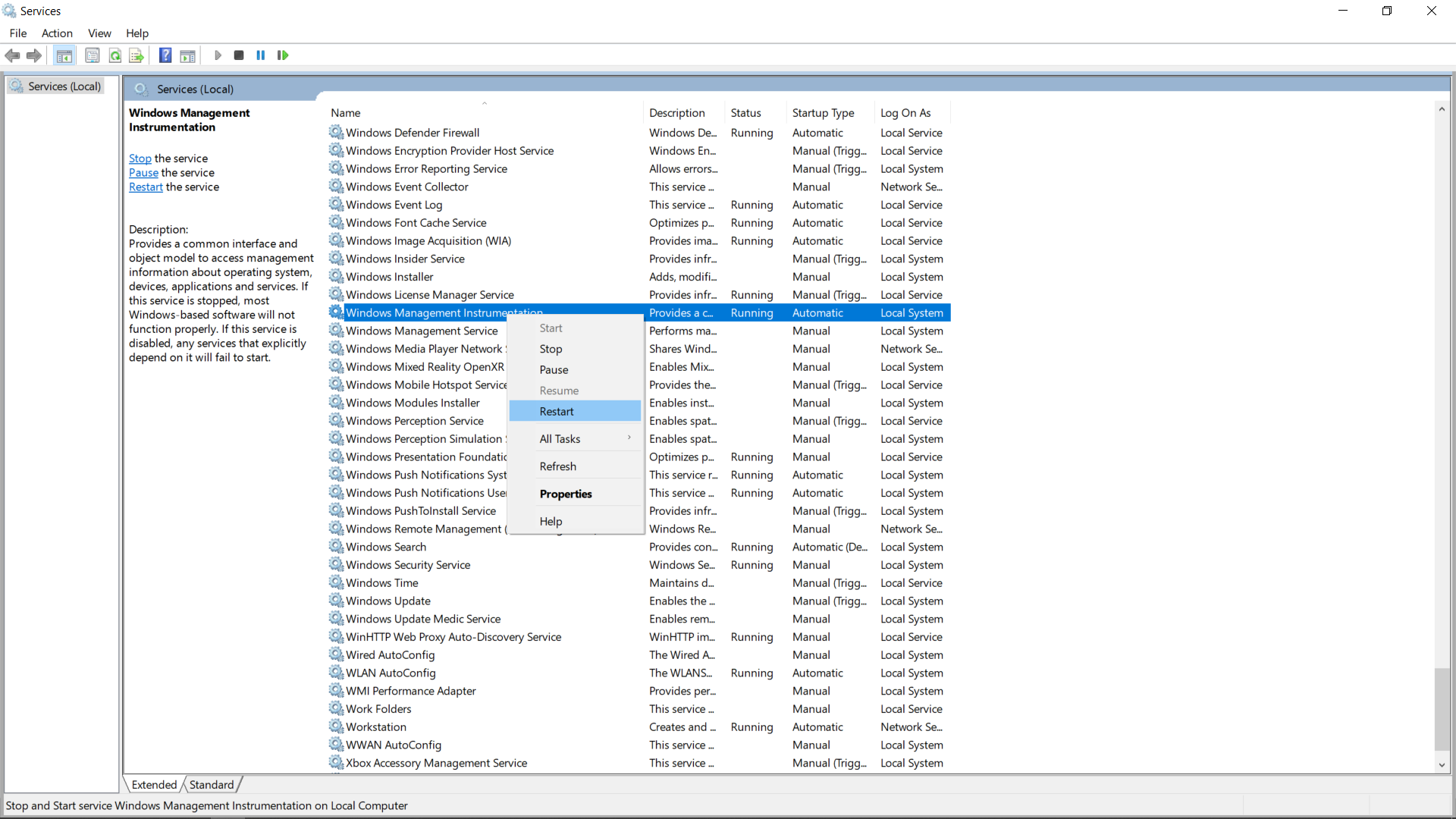The width and height of the screenshot is (1456, 819).
Task: Switch to the Extended tab
Action: pyautogui.click(x=154, y=784)
